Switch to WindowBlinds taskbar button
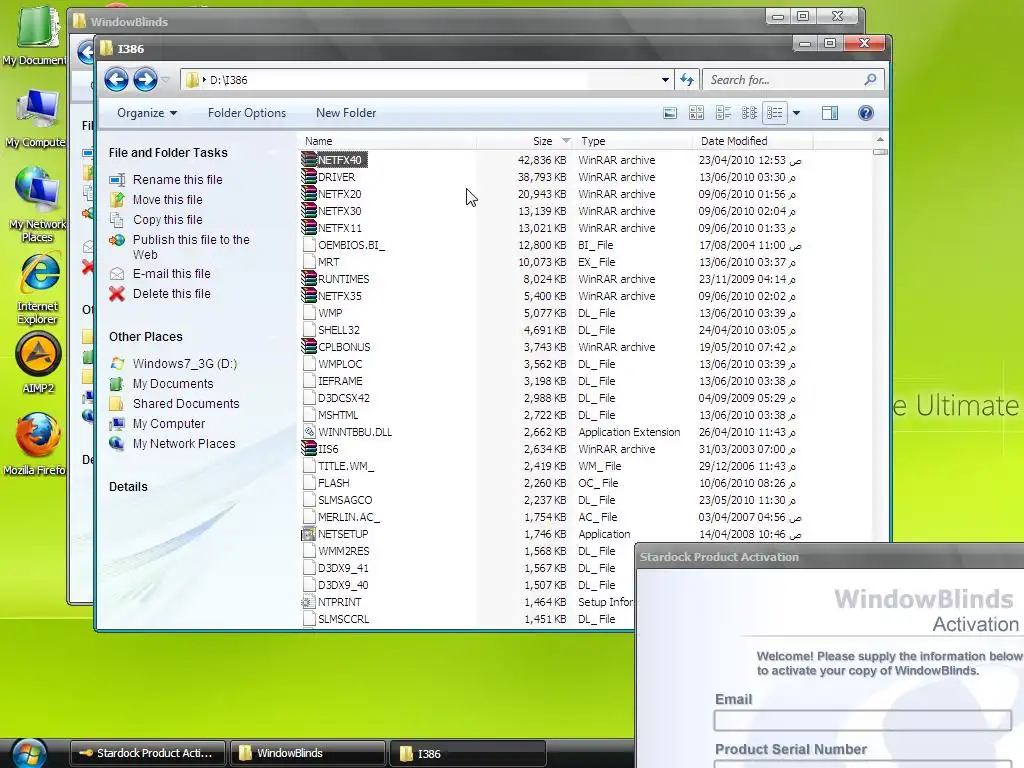The width and height of the screenshot is (1024, 768). coord(307,753)
